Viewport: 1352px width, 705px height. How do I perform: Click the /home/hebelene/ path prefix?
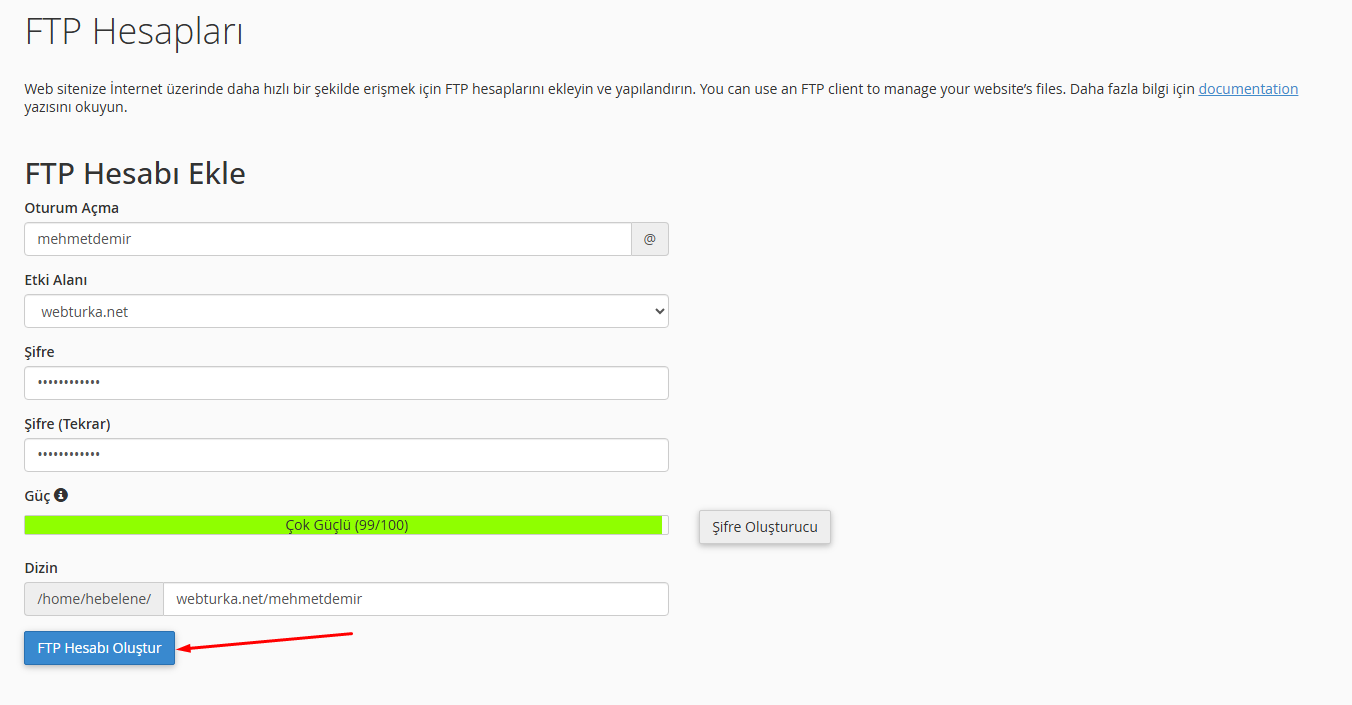click(x=94, y=599)
